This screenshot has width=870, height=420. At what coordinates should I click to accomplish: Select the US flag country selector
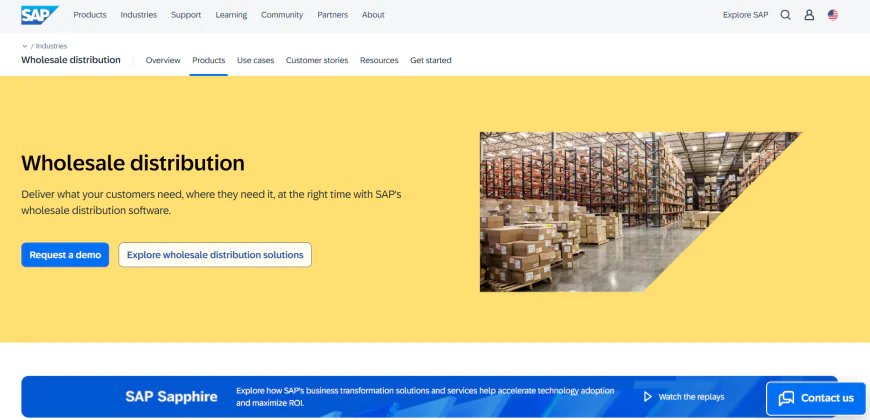pyautogui.click(x=833, y=15)
